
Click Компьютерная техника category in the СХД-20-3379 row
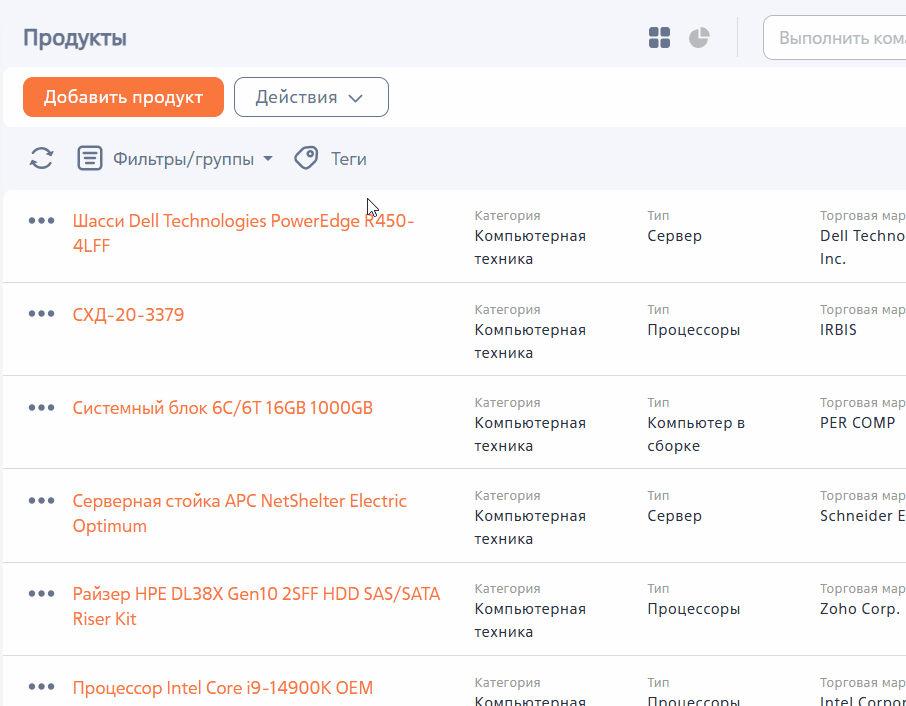pyautogui.click(x=530, y=341)
